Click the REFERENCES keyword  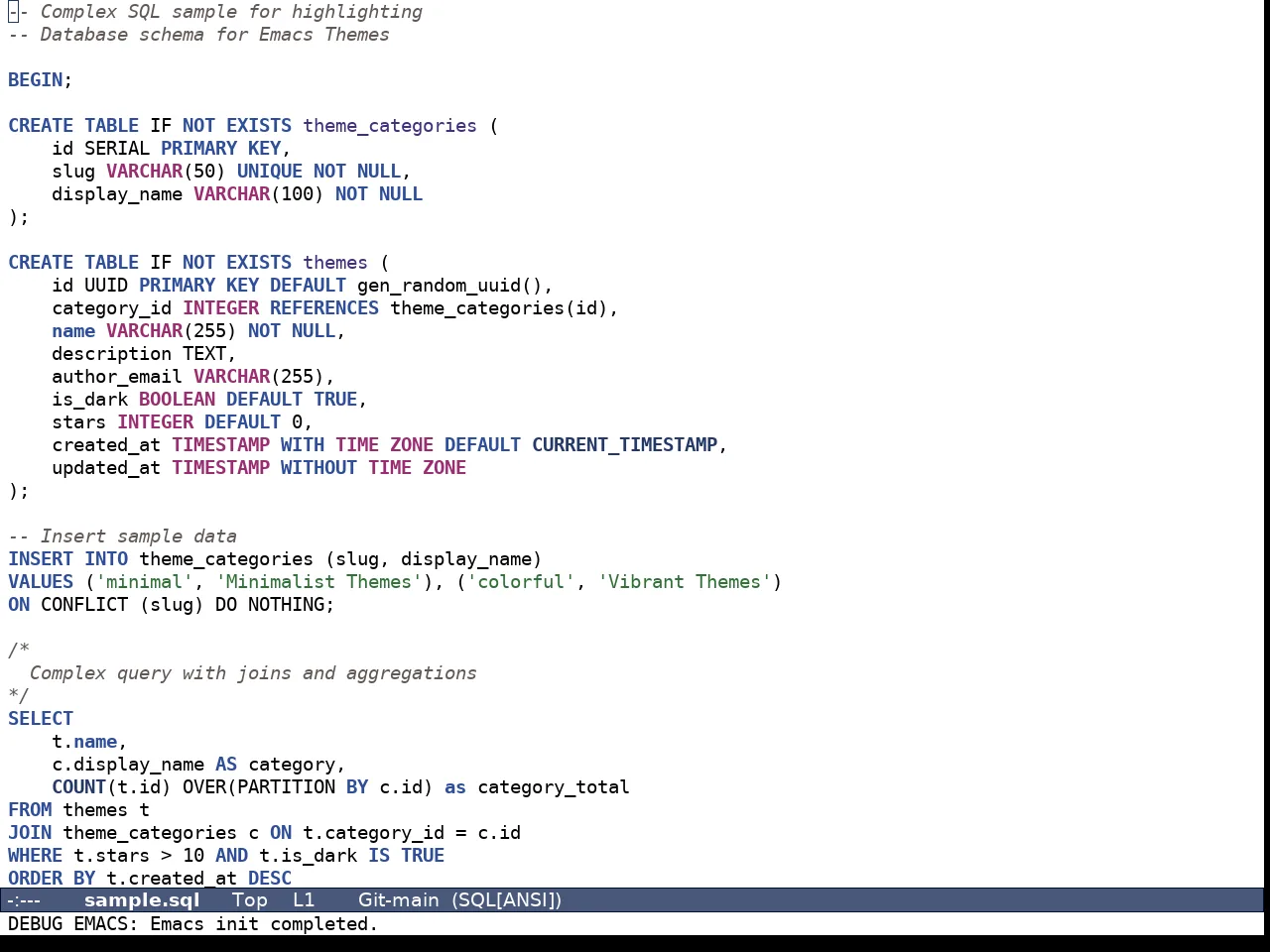[x=324, y=308]
